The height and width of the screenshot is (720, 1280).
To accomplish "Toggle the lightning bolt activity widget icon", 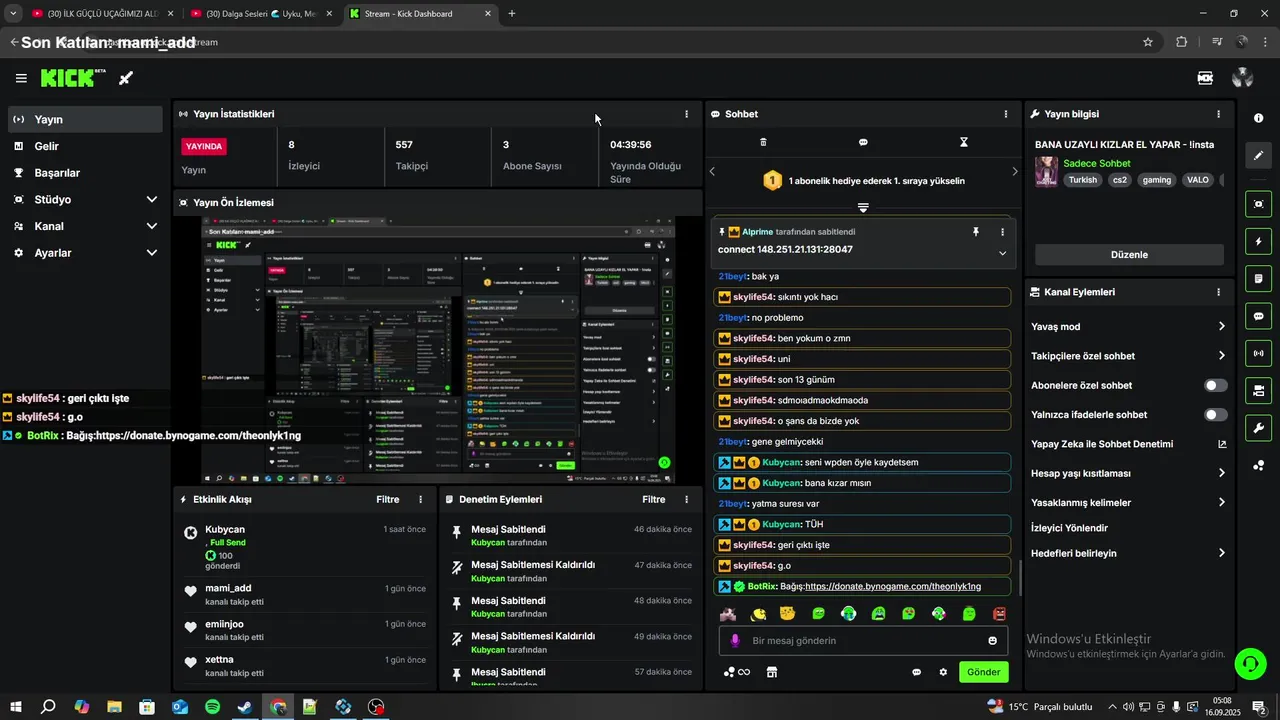I will tap(1258, 241).
